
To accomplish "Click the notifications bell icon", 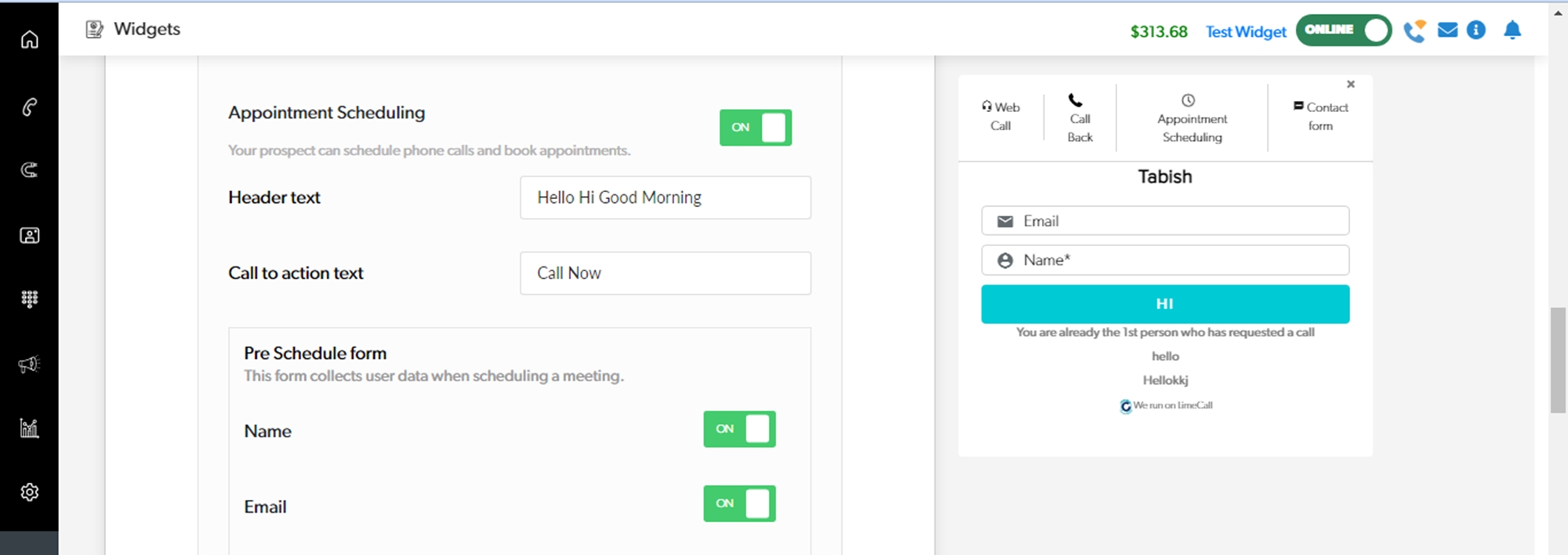I will pyautogui.click(x=1512, y=31).
